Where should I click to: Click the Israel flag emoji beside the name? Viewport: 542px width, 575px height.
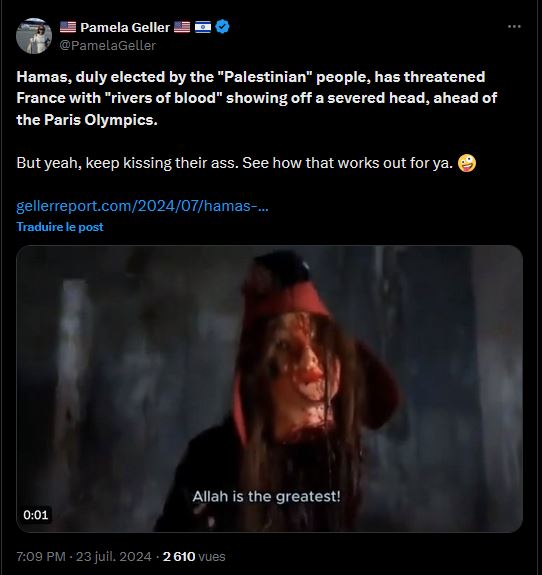coord(203,27)
